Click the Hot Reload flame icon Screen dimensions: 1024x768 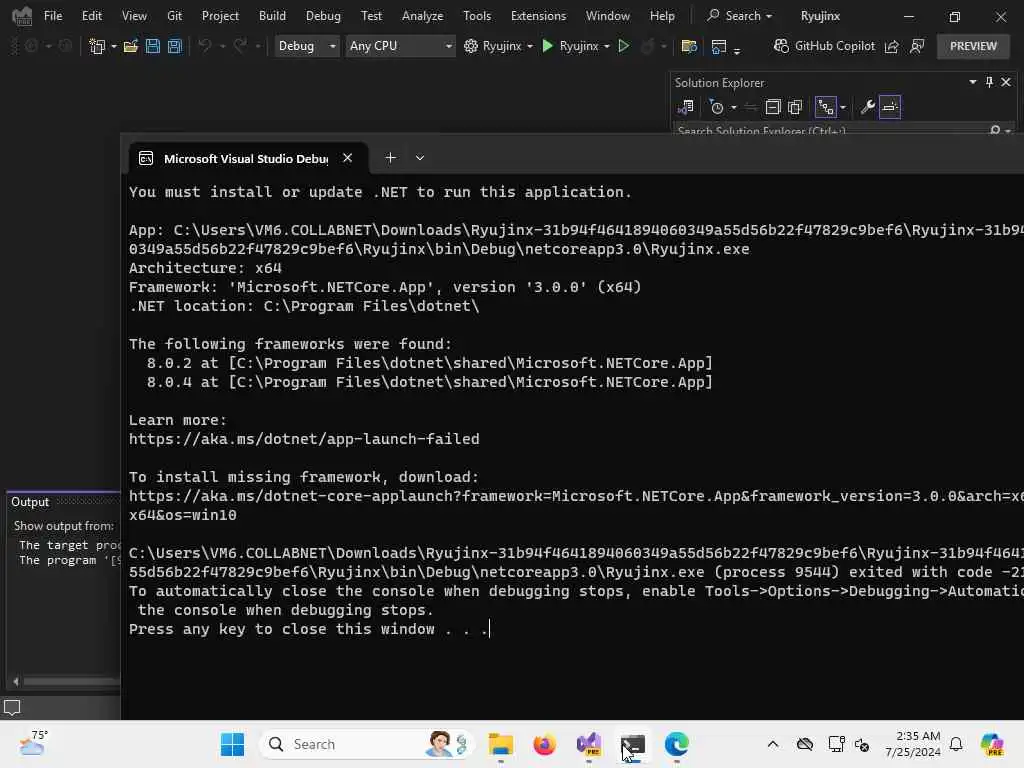pos(647,46)
